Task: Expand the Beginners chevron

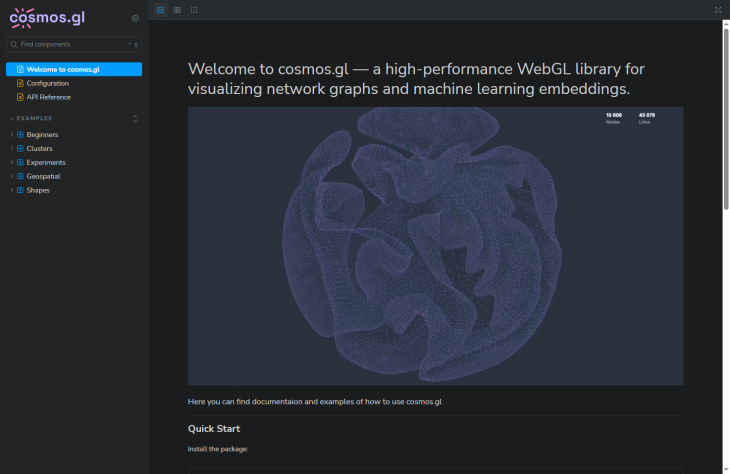Action: 12,135
